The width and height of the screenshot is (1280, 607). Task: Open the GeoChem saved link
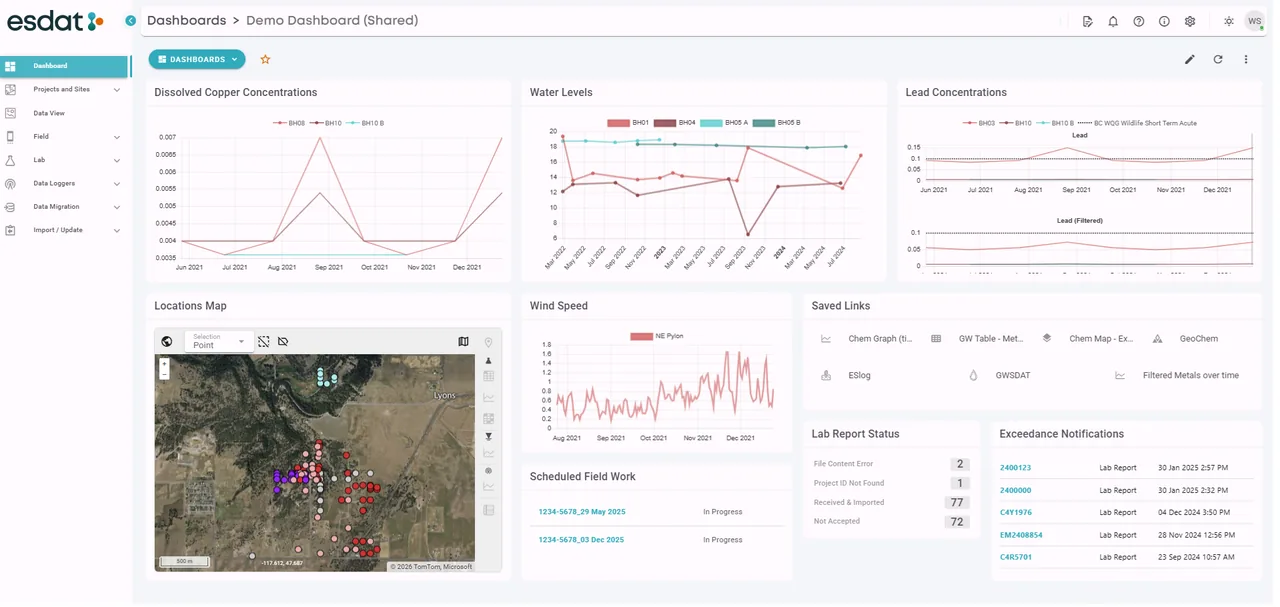coord(1199,339)
